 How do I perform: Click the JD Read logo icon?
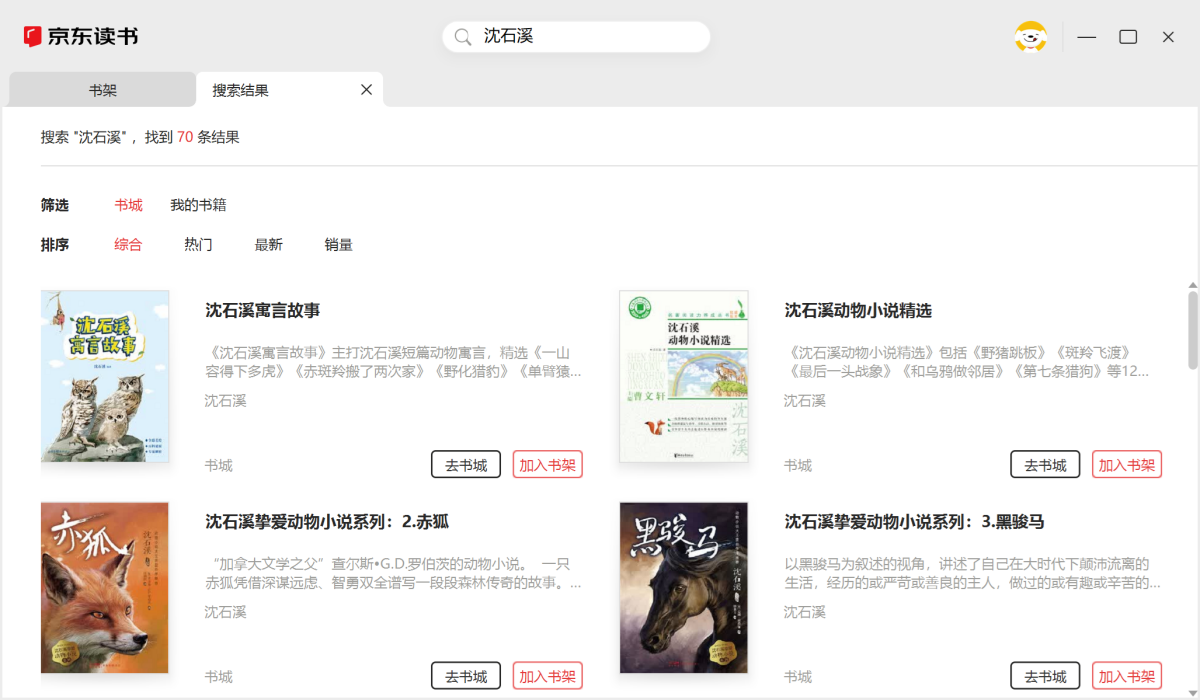[x=33, y=37]
